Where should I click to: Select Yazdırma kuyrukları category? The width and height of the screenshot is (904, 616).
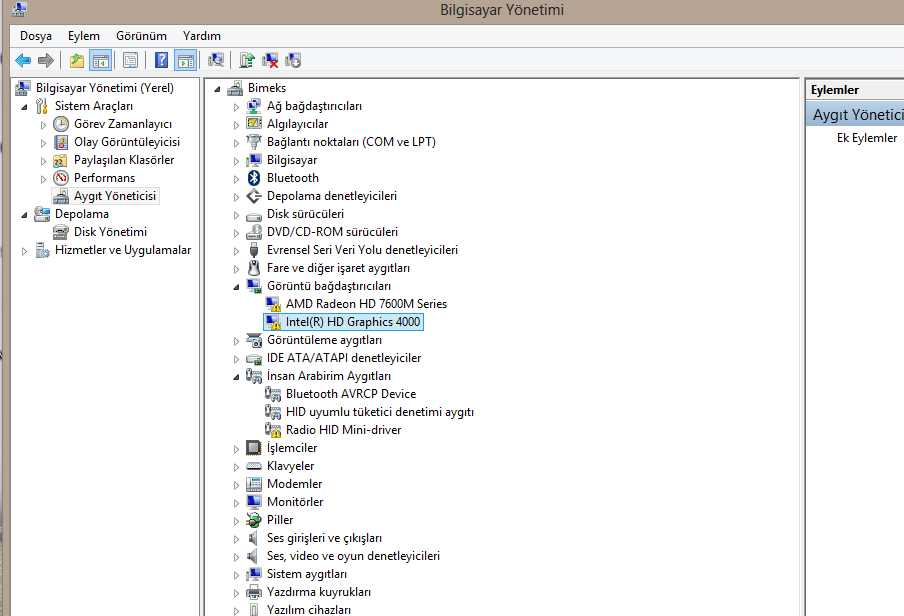coord(318,592)
